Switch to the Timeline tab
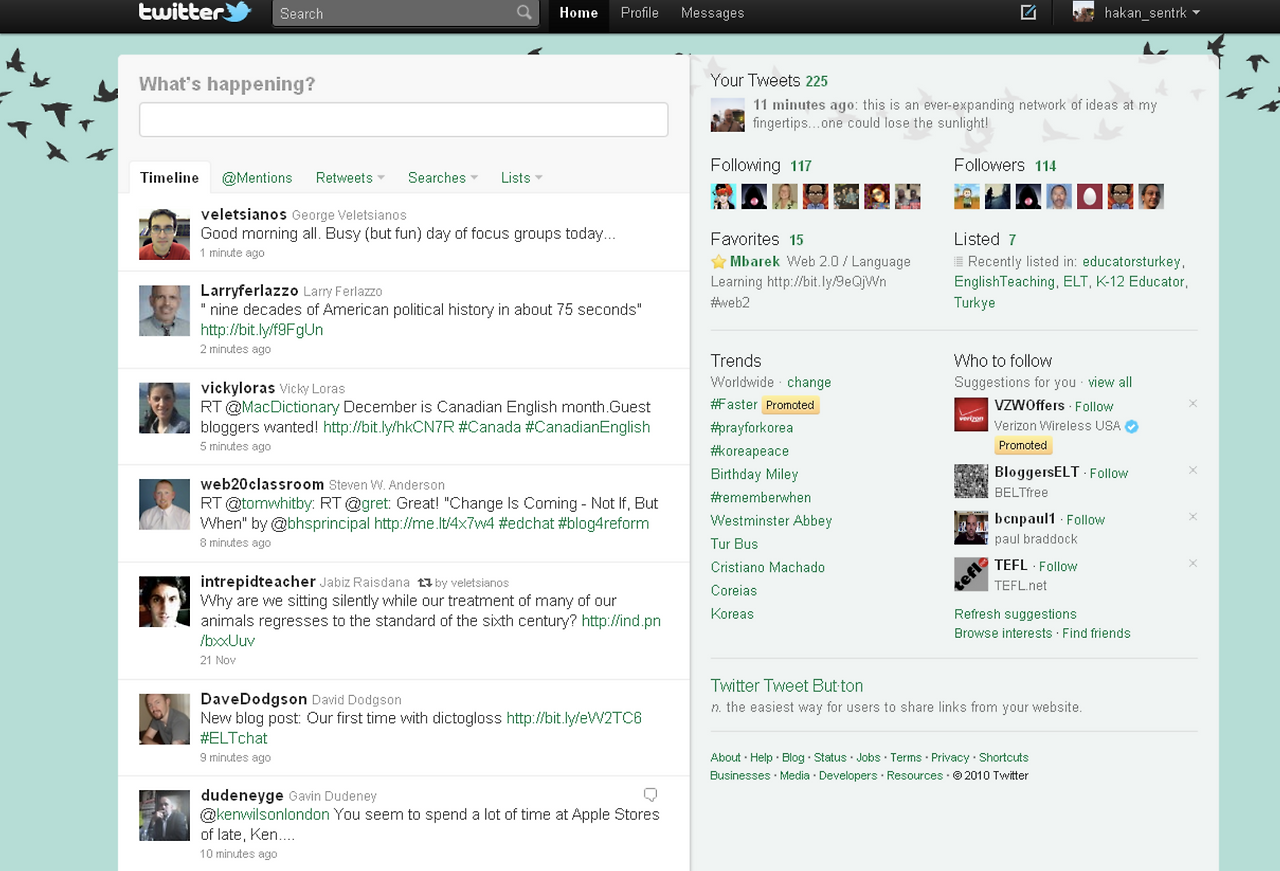 [170, 178]
